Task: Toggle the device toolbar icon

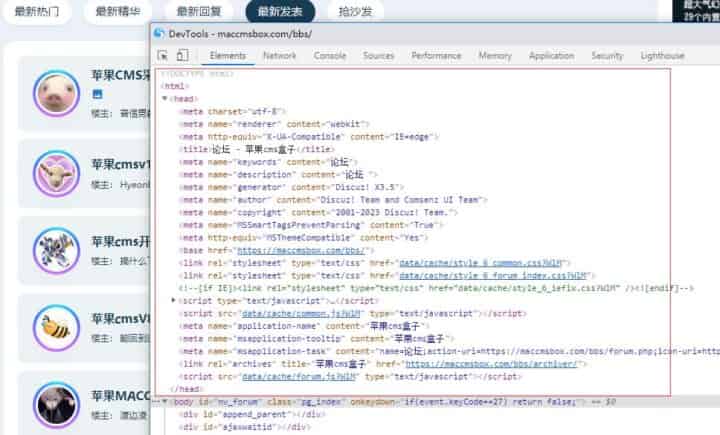Action: (x=182, y=56)
